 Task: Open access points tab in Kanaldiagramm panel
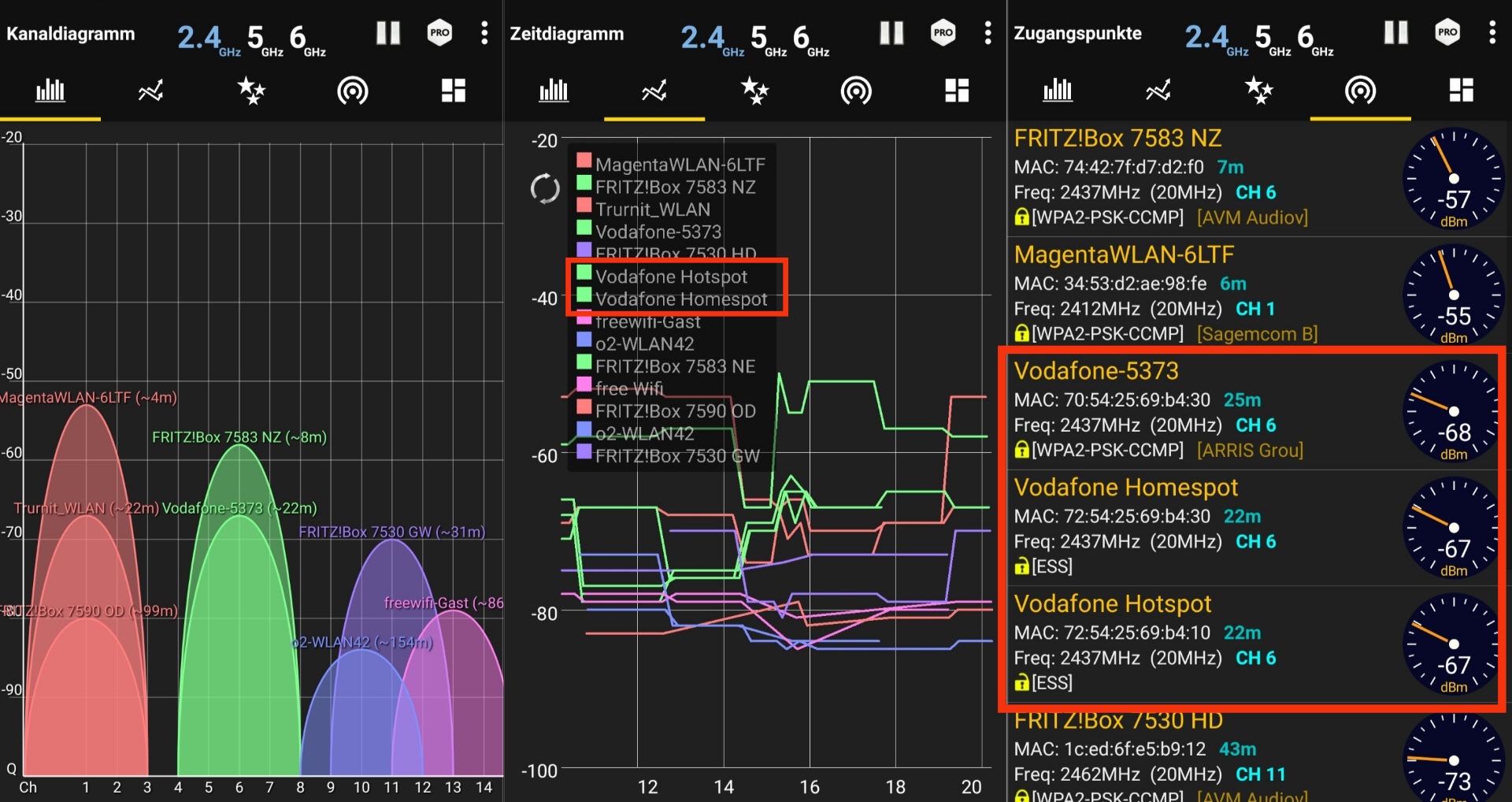tap(352, 91)
